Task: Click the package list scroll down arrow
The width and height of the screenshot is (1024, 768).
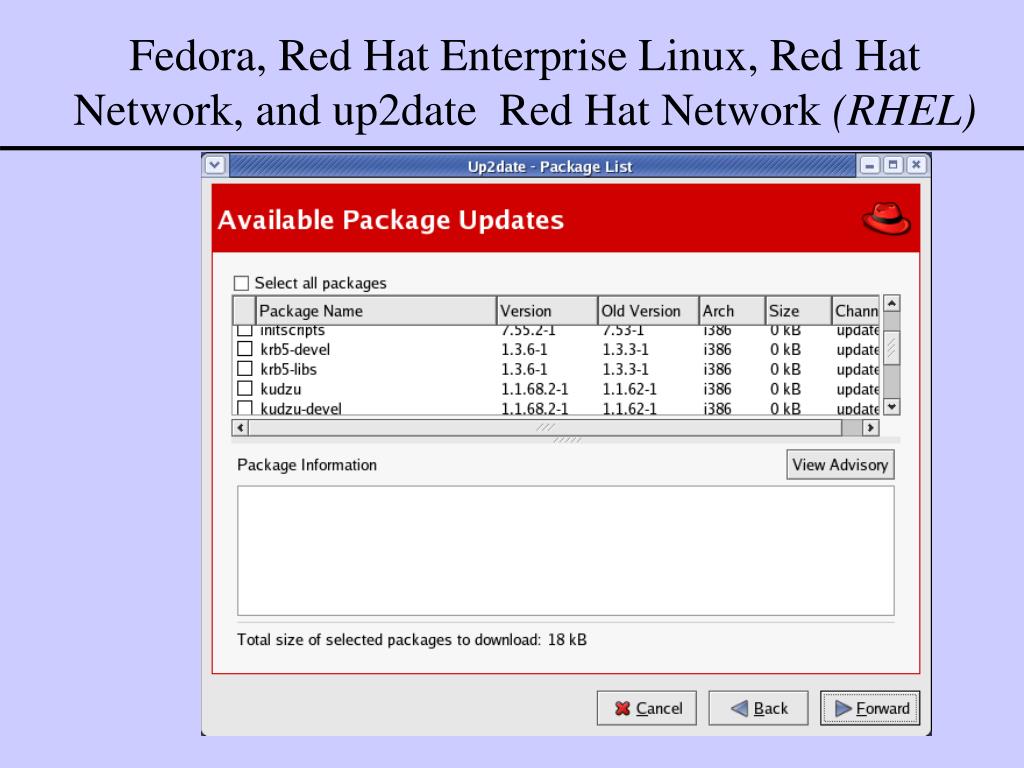Action: pos(892,406)
